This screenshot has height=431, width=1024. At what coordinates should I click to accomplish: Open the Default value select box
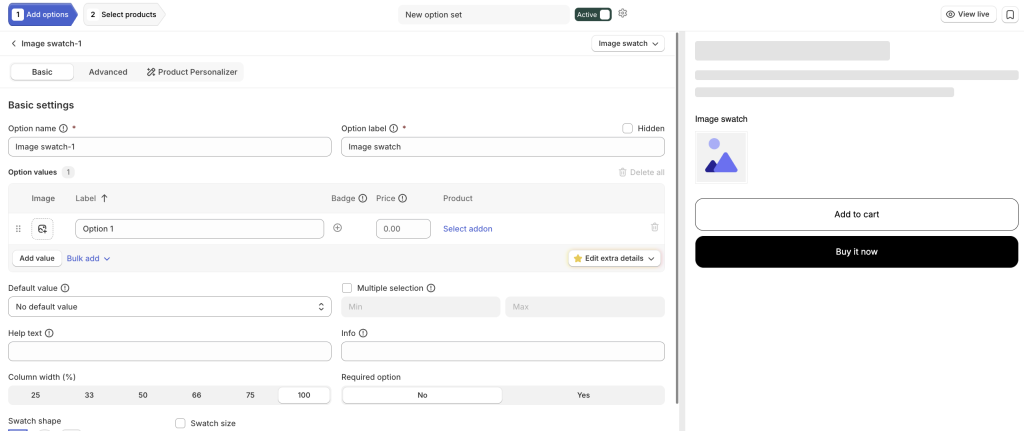click(170, 306)
